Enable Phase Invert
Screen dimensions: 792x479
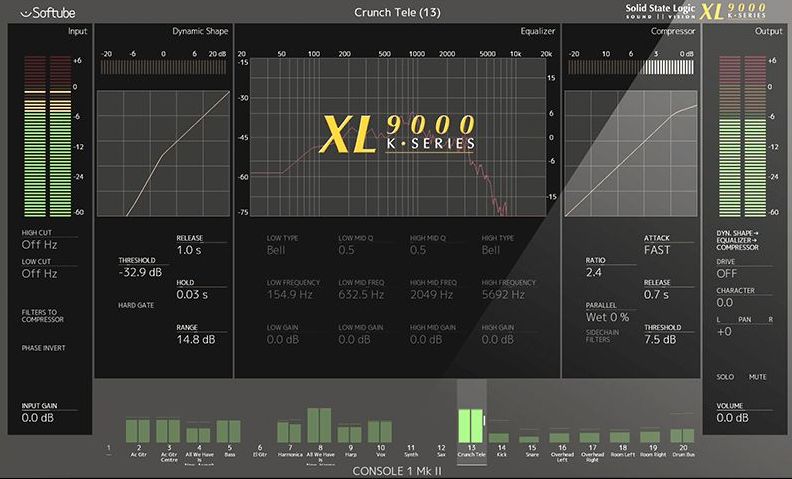click(x=43, y=348)
